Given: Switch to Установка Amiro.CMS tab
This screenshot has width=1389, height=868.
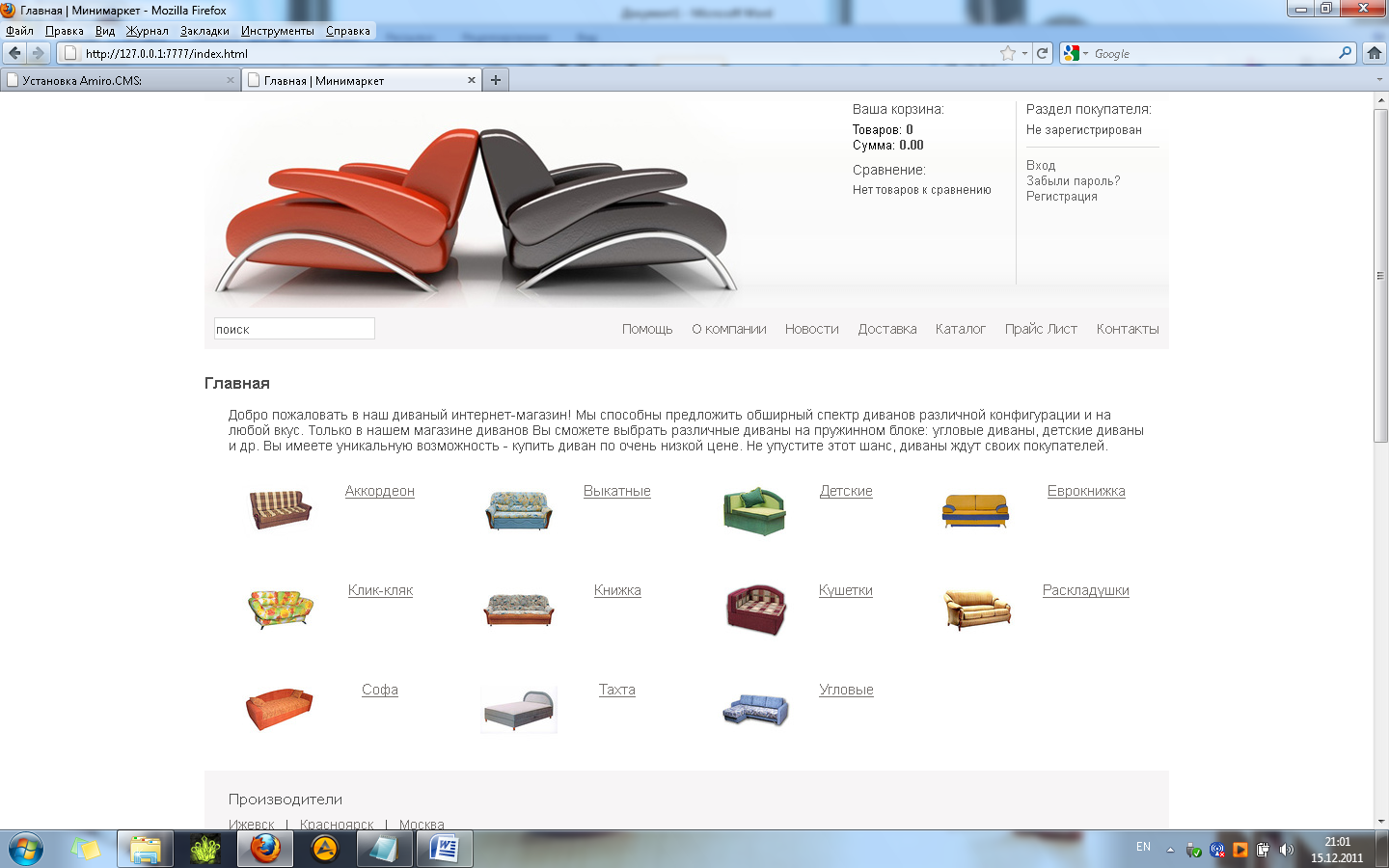Looking at the screenshot, I should (x=120, y=80).
